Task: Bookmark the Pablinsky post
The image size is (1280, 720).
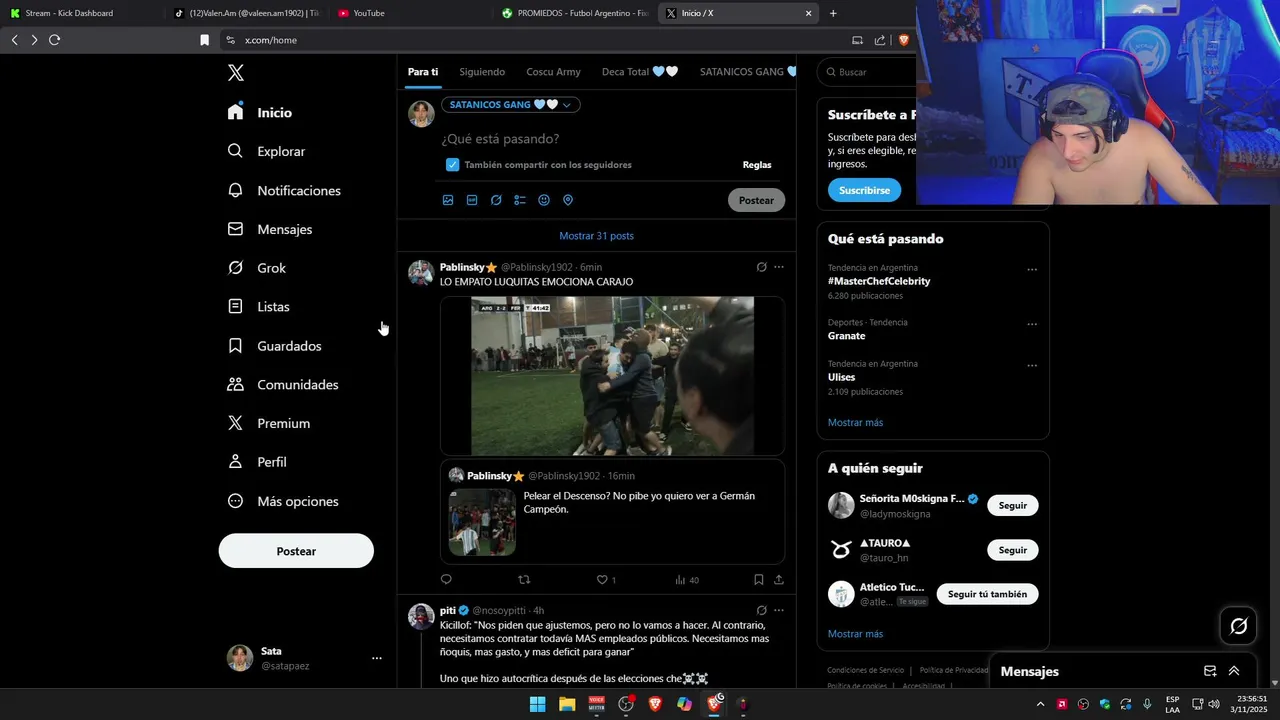Action: 759,579
